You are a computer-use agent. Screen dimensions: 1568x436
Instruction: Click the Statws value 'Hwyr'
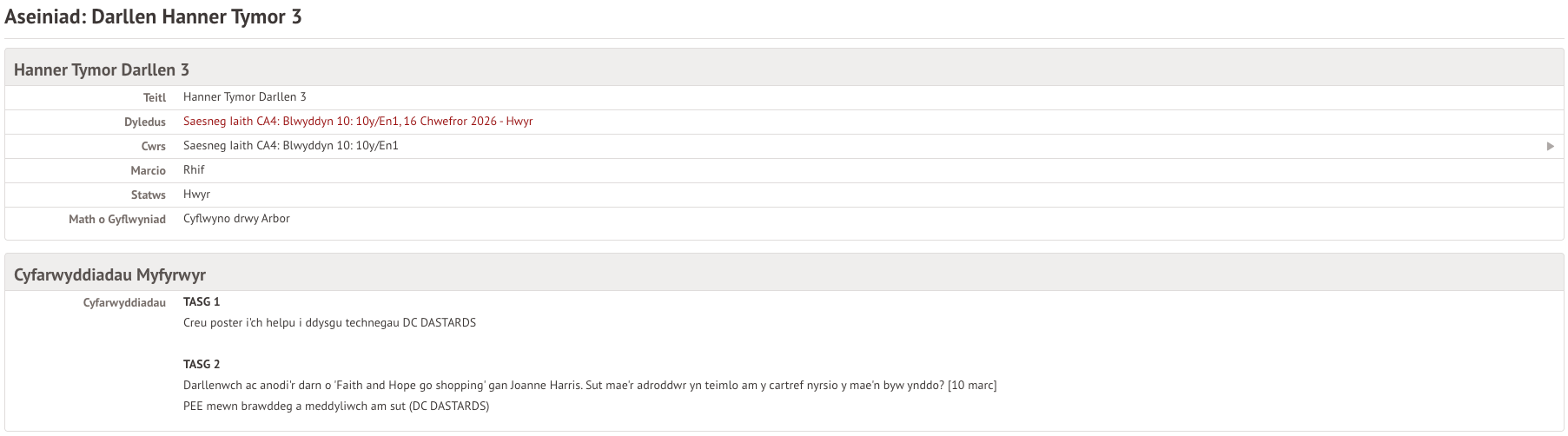(x=196, y=195)
